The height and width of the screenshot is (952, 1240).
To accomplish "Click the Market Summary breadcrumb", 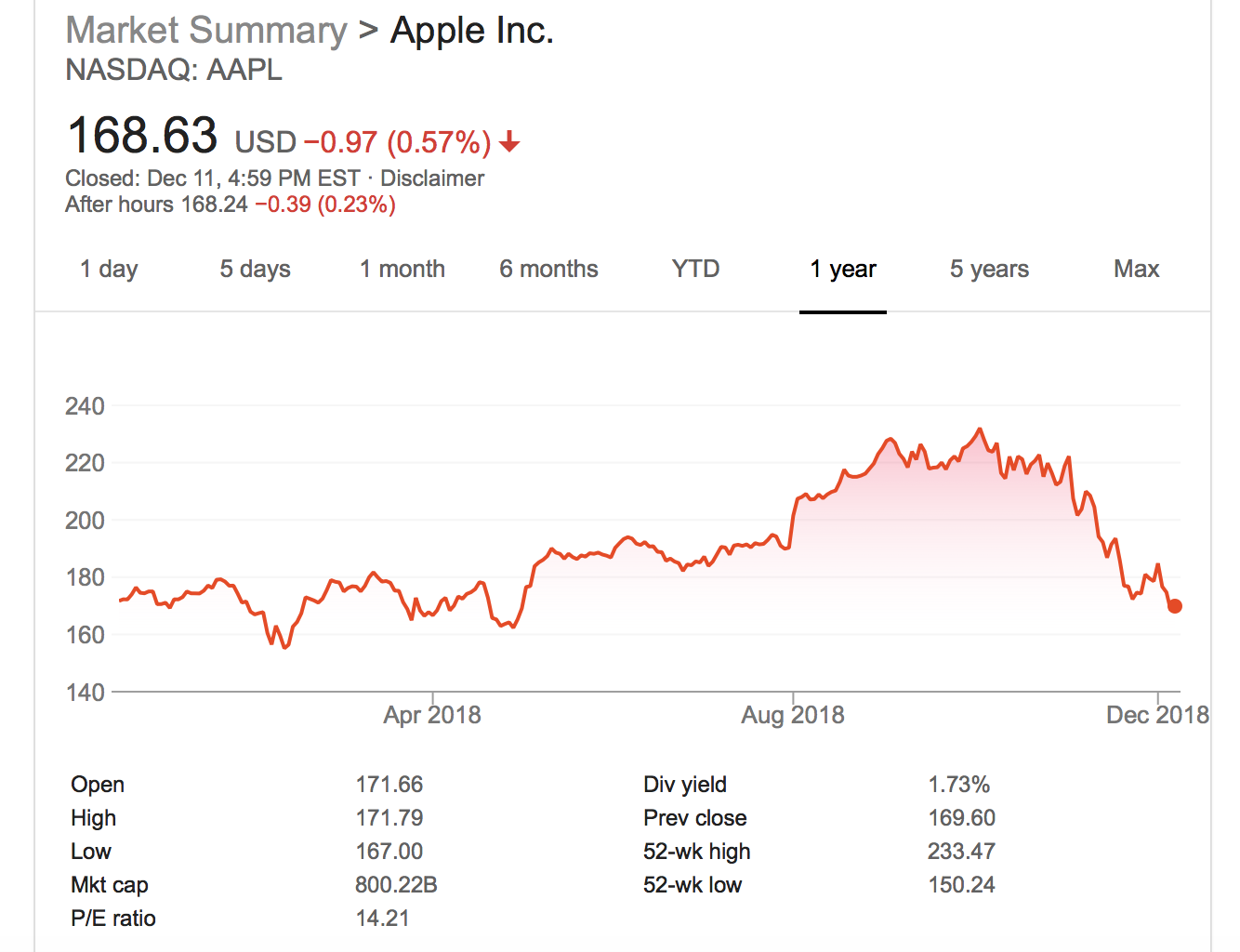I will coord(205,31).
